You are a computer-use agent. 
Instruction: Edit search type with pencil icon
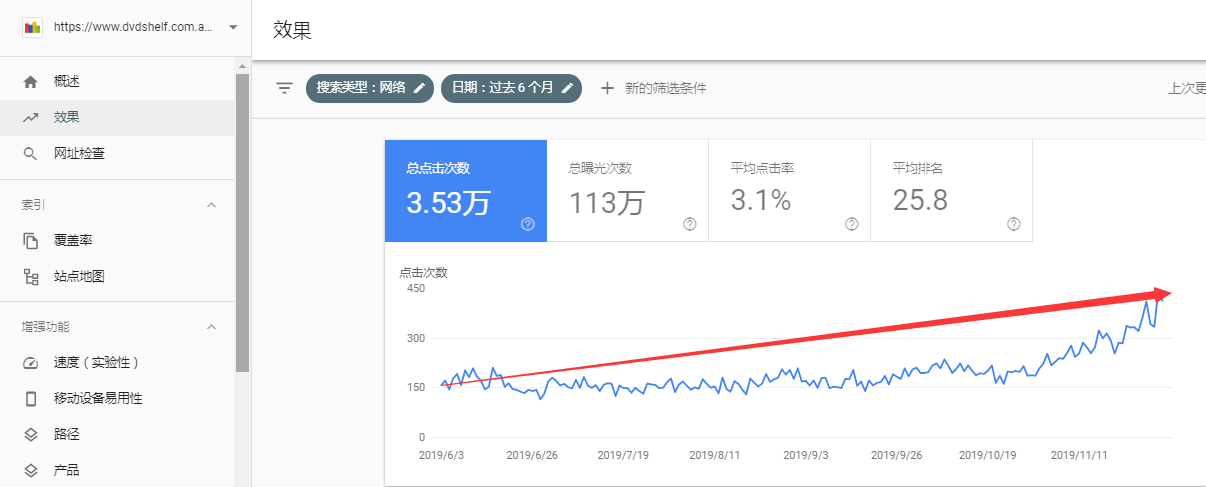click(419, 88)
